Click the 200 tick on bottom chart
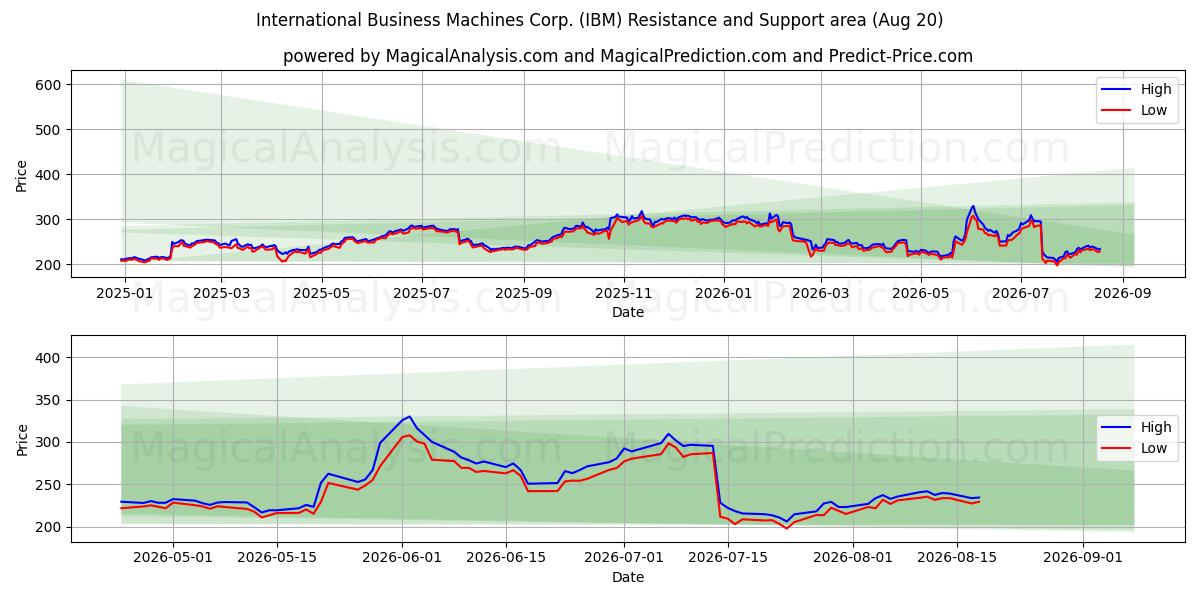This screenshot has height=600, width=1200. click(x=50, y=528)
